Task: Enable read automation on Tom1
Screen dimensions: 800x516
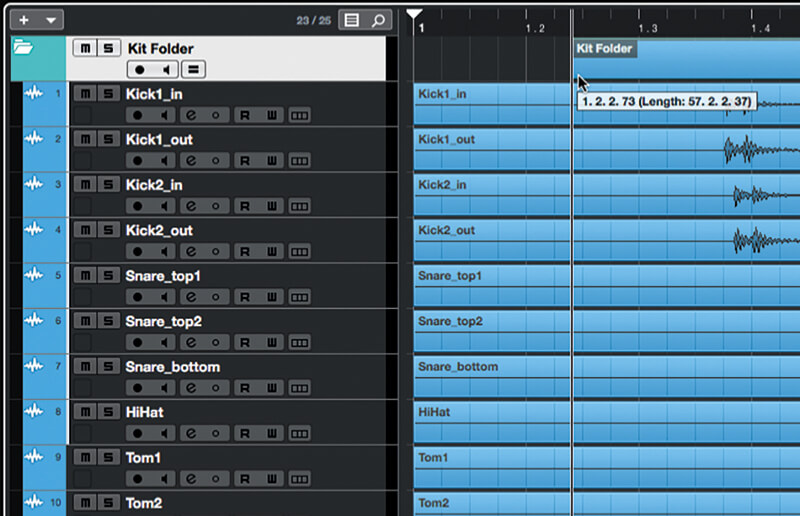Action: click(245, 479)
